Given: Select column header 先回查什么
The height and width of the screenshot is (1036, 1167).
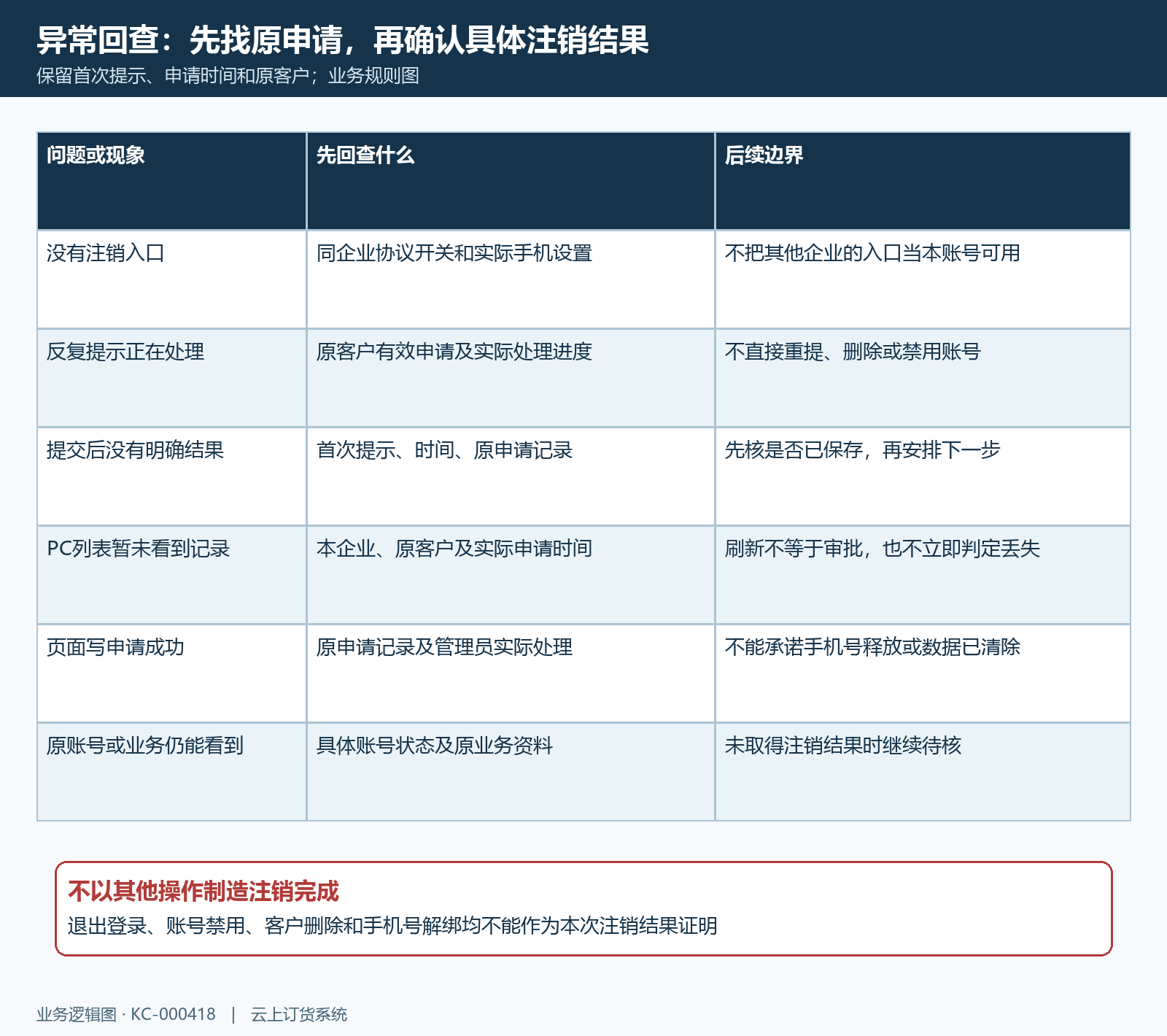Looking at the screenshot, I should (x=511, y=181).
